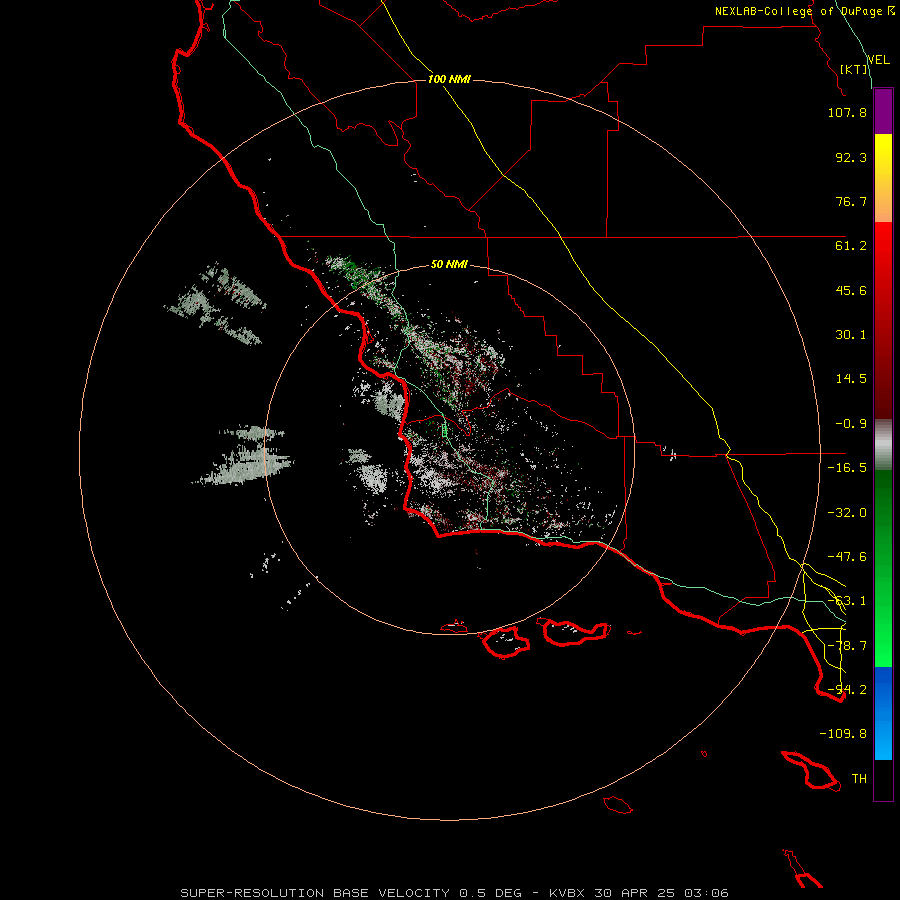Click the 76.7 velocity scale value
The height and width of the screenshot is (900, 900).
(x=851, y=201)
